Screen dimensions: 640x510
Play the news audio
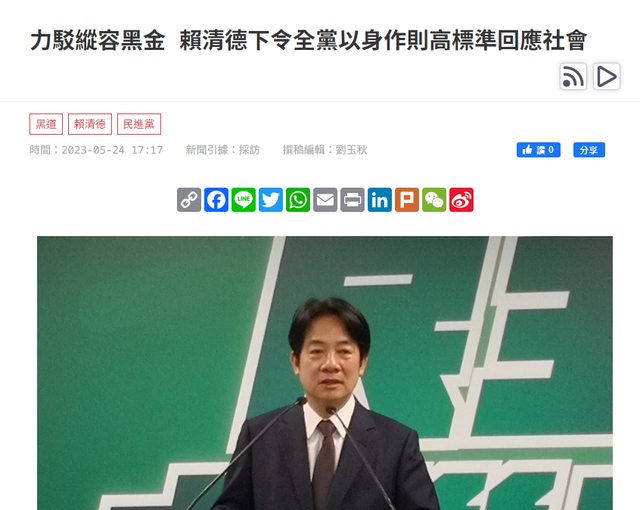pos(607,76)
